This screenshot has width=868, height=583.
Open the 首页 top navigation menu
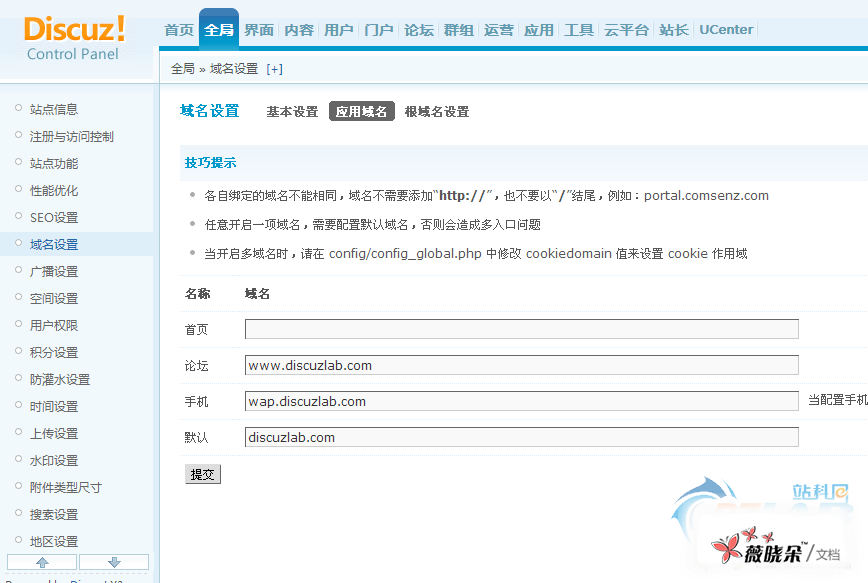179,30
